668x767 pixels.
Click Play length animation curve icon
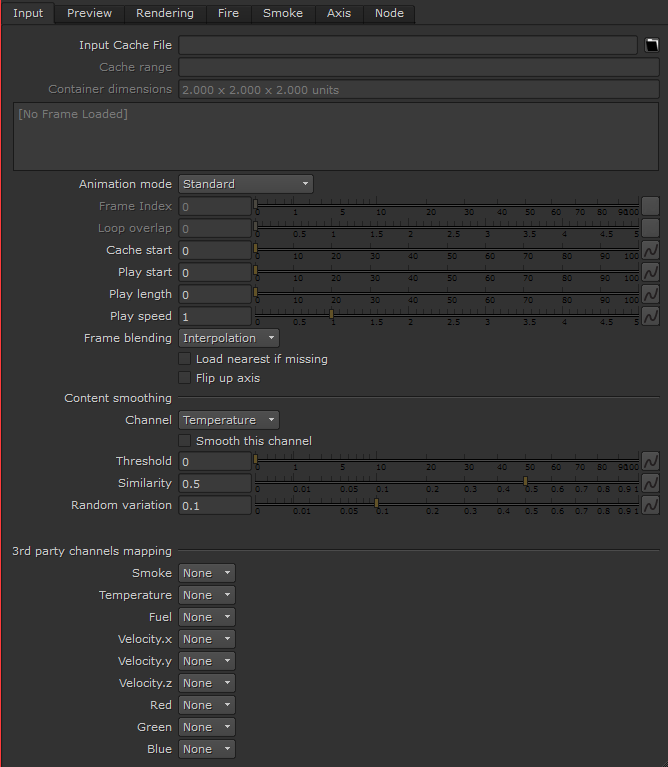coord(650,294)
